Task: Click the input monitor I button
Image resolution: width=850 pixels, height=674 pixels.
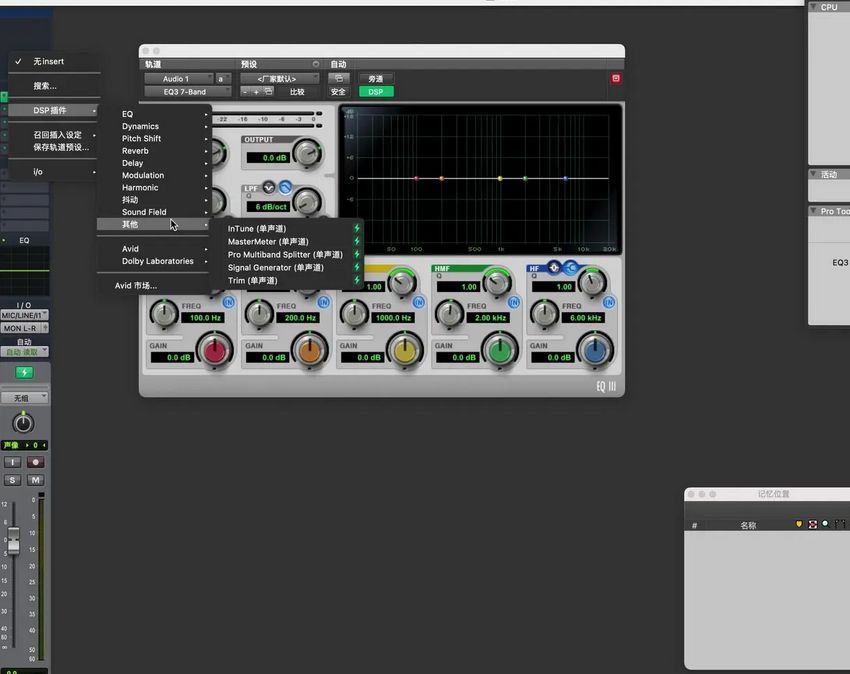Action: (x=12, y=462)
